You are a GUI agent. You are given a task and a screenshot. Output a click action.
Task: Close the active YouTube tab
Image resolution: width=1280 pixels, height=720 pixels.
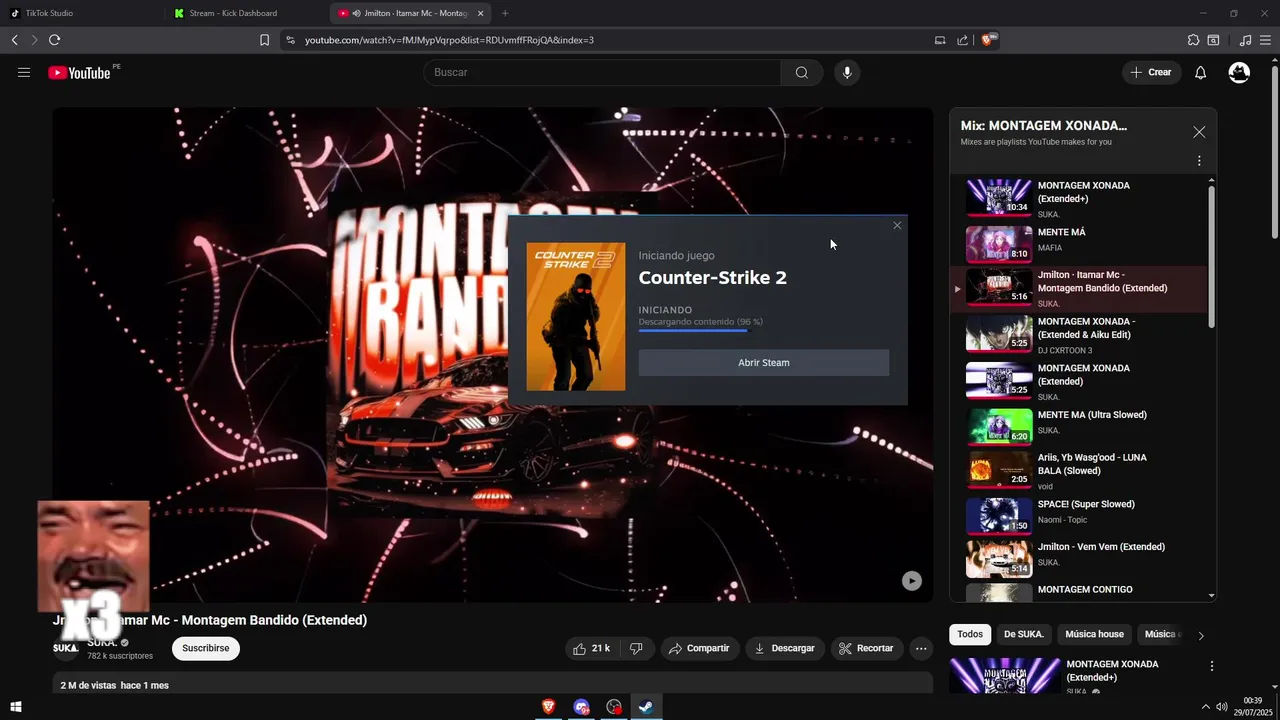480,13
